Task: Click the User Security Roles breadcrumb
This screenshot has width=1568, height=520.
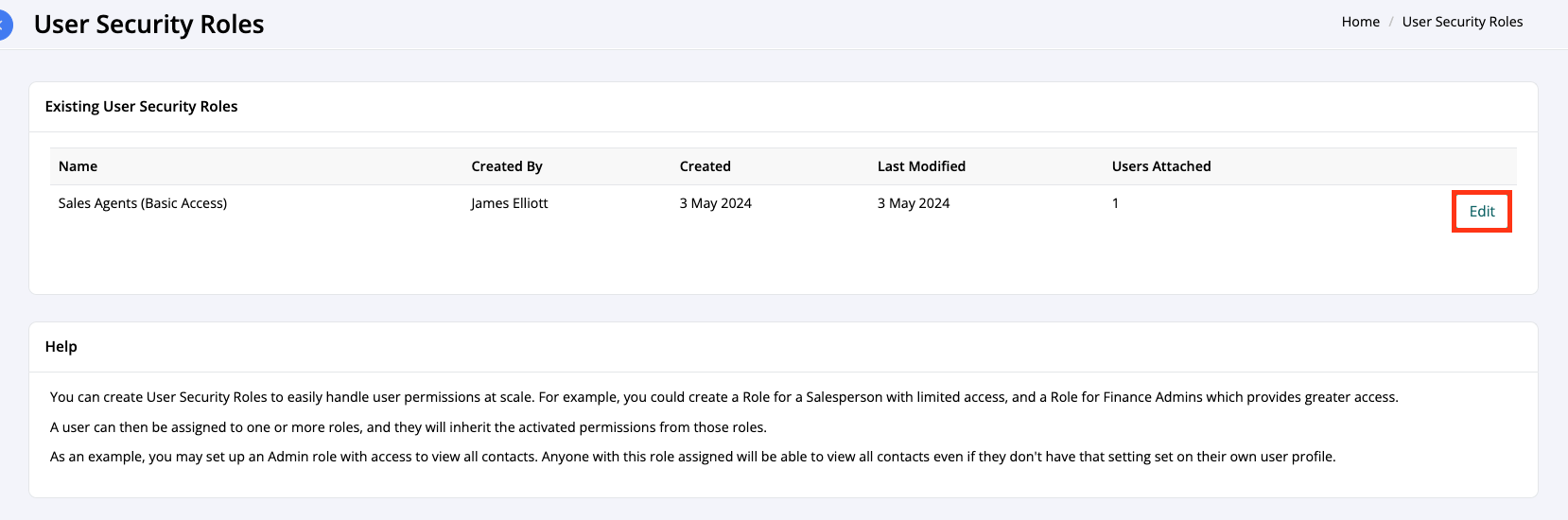Action: click(1462, 22)
